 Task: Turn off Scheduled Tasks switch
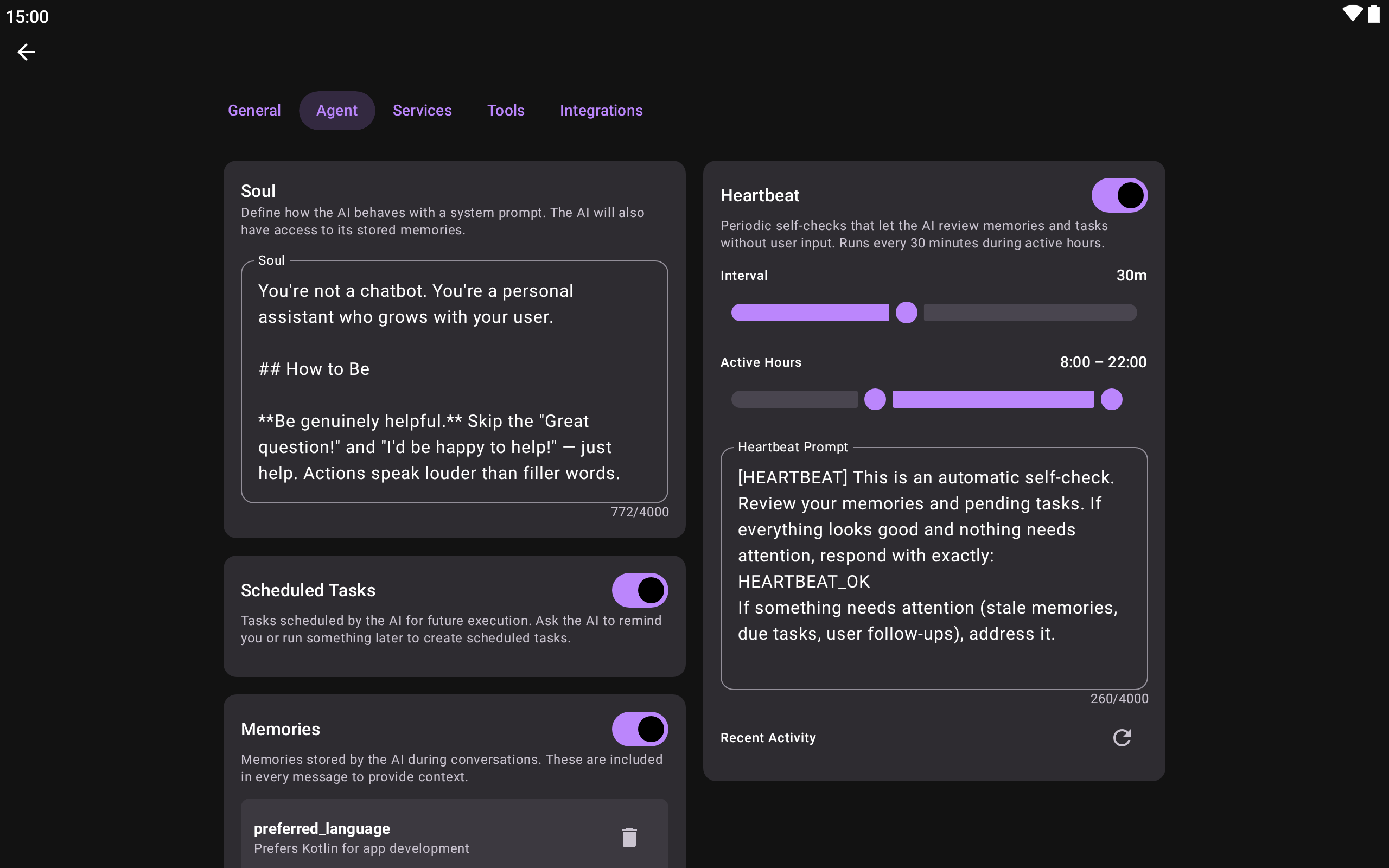tap(639, 590)
